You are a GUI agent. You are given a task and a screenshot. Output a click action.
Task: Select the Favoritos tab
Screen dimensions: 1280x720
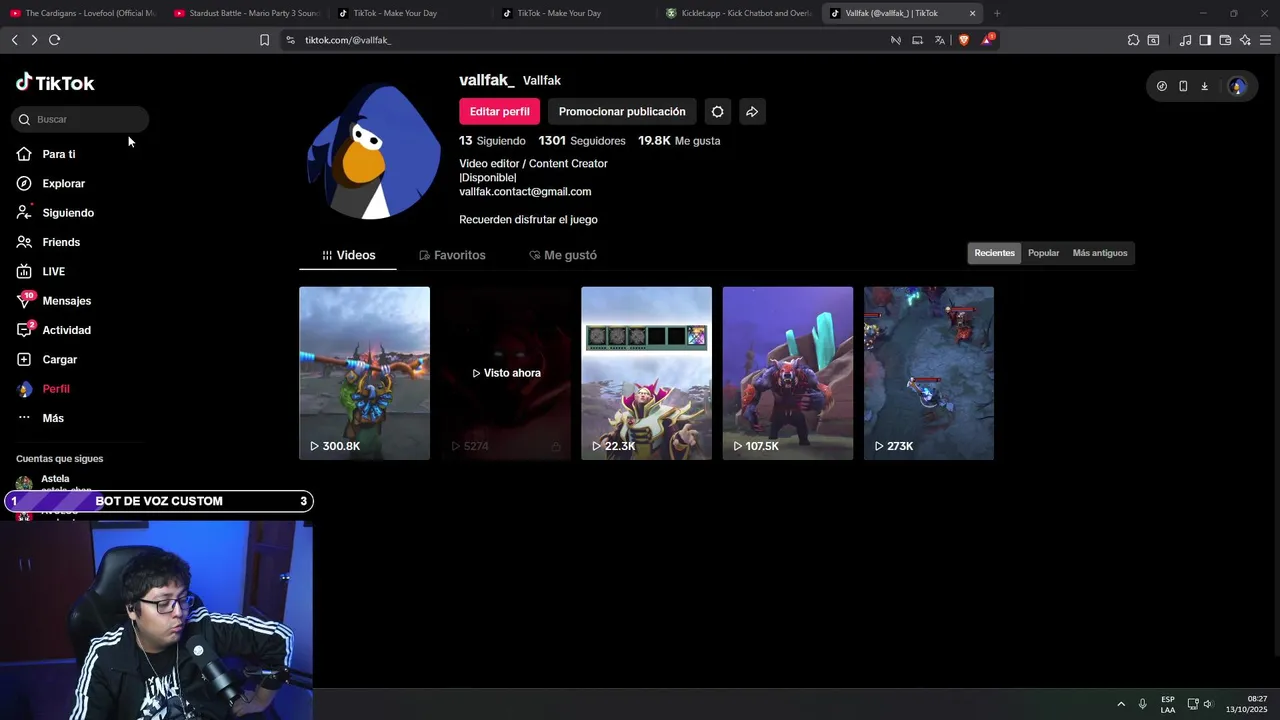tap(452, 255)
